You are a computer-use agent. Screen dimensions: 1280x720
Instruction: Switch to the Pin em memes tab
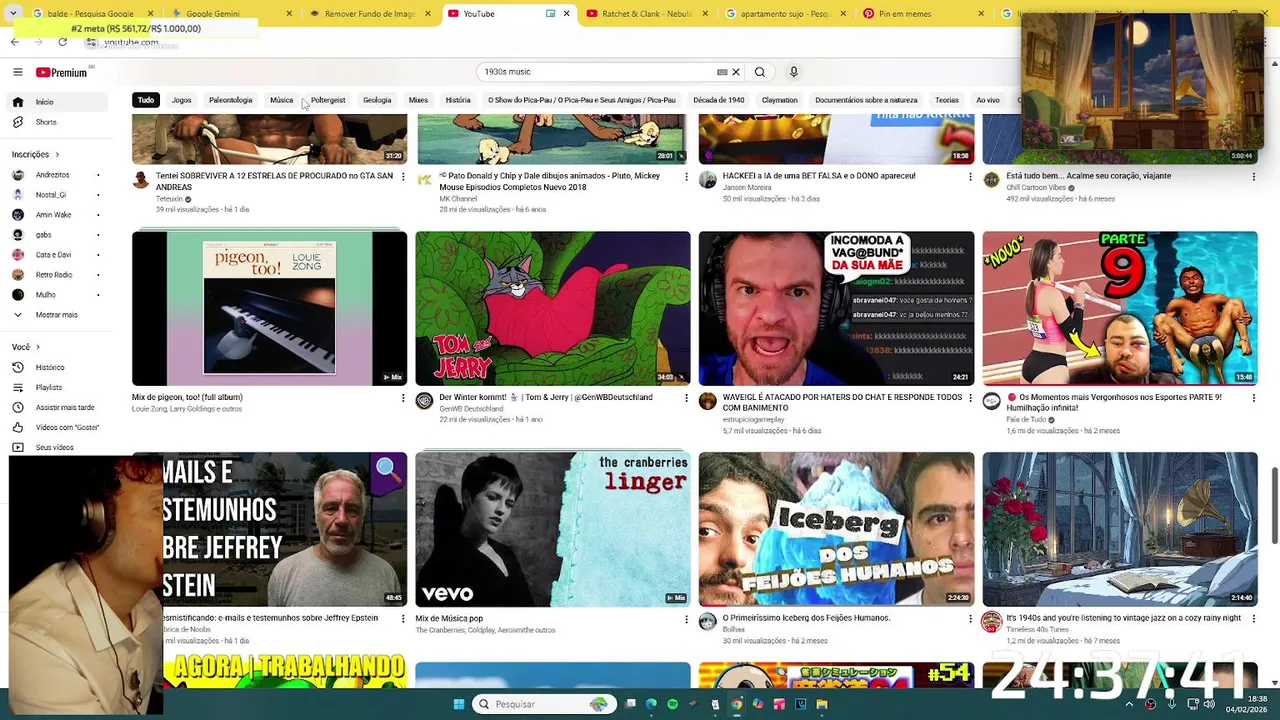click(x=921, y=14)
